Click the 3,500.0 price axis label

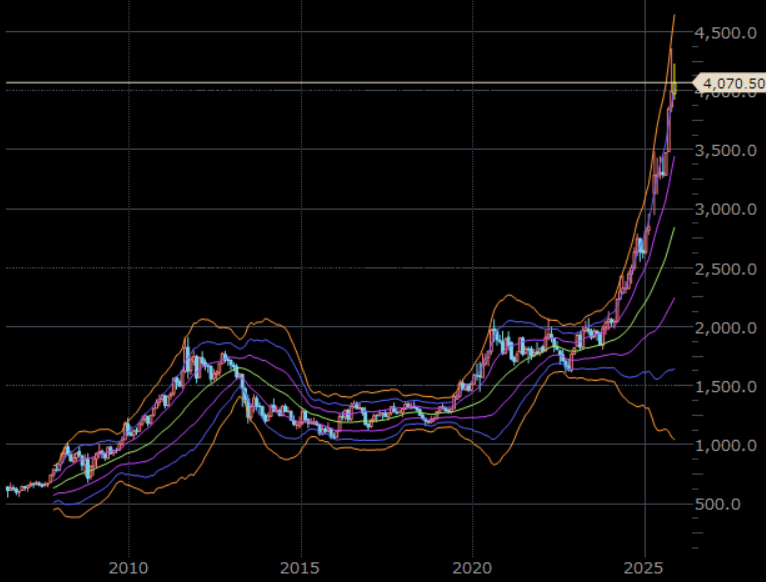click(x=725, y=151)
